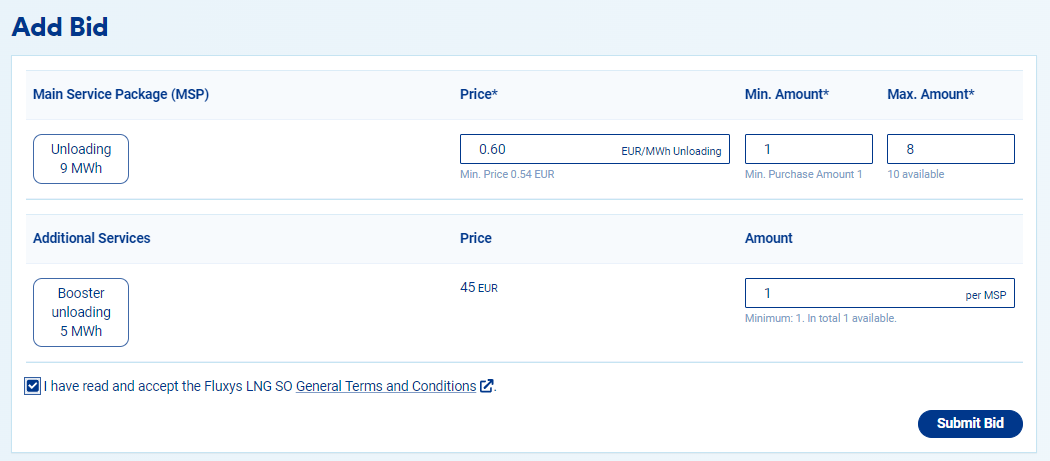Open the external link icon beside Terms
1050x461 pixels.
tap(487, 386)
